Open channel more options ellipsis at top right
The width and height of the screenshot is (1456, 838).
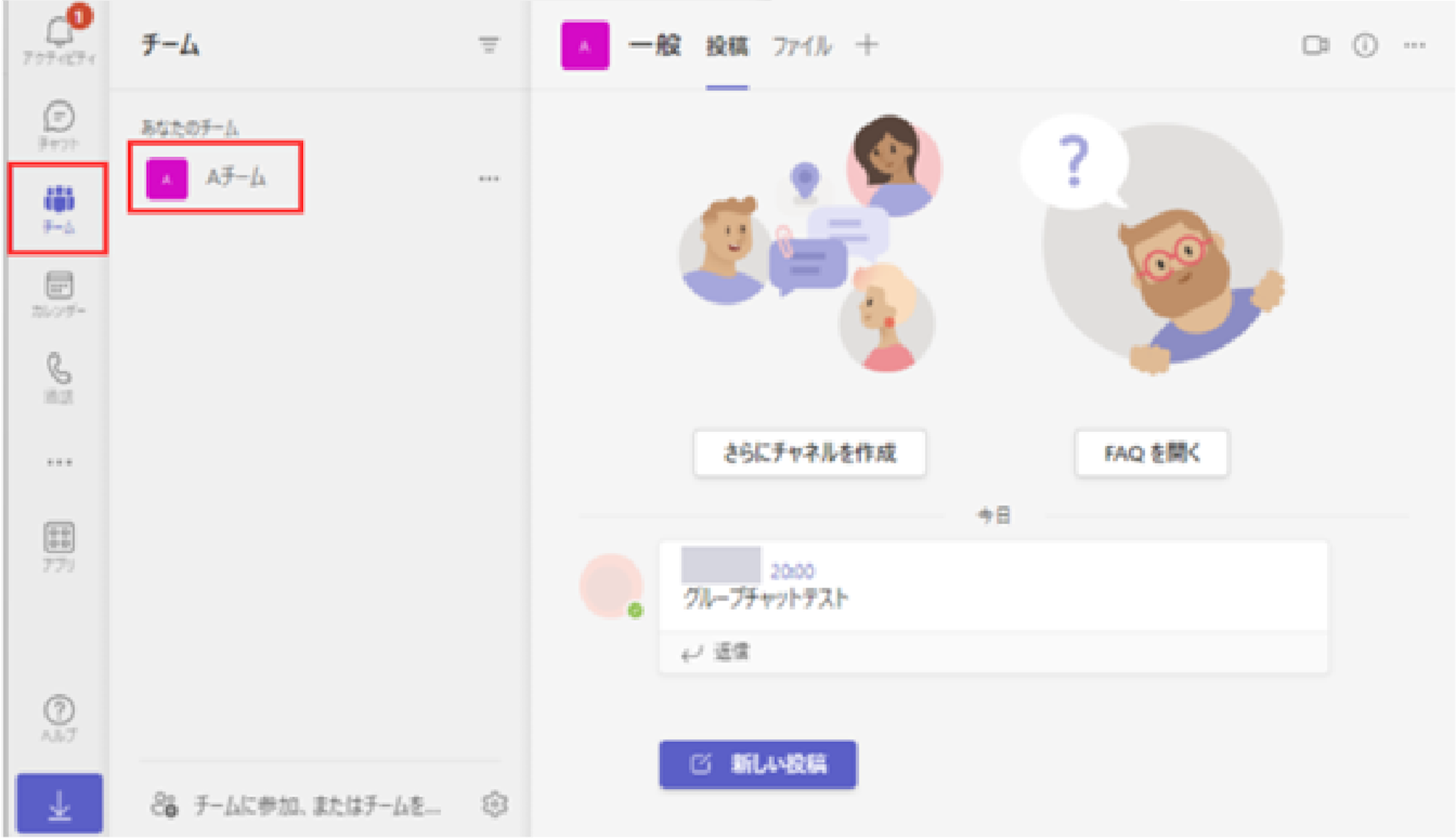pos(1414,45)
